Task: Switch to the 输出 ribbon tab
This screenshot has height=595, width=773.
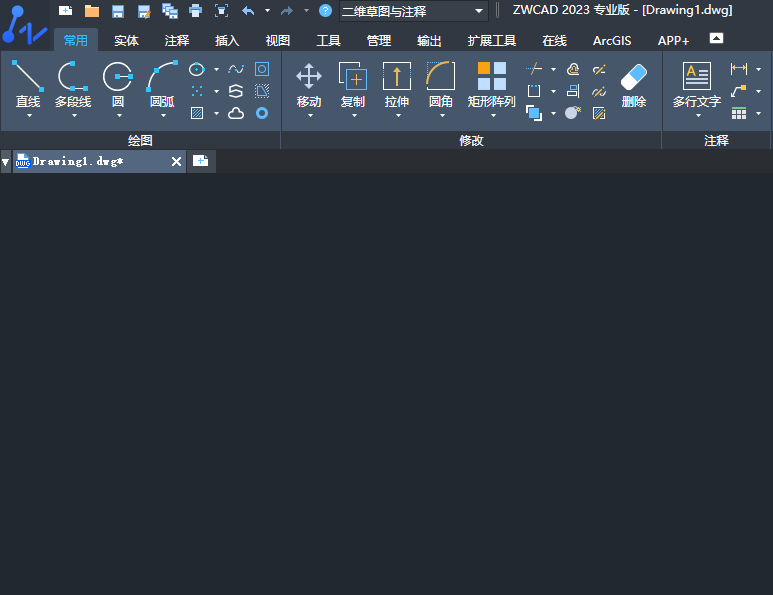Action: 429,40
